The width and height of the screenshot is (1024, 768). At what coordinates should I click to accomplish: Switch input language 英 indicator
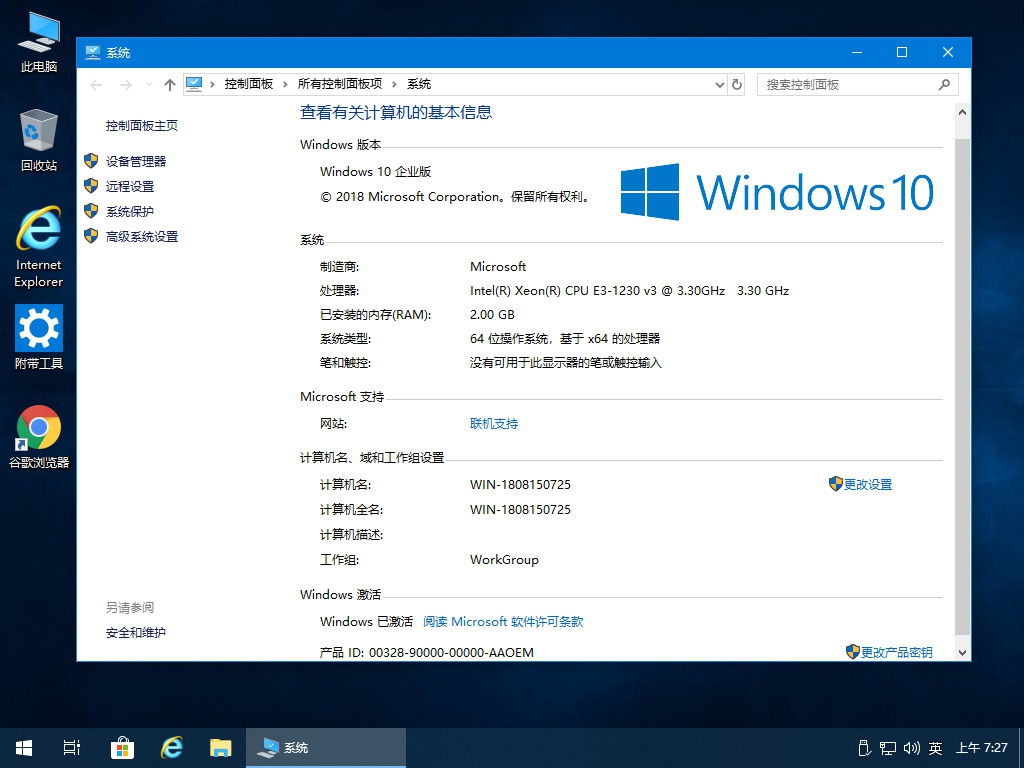tap(935, 748)
